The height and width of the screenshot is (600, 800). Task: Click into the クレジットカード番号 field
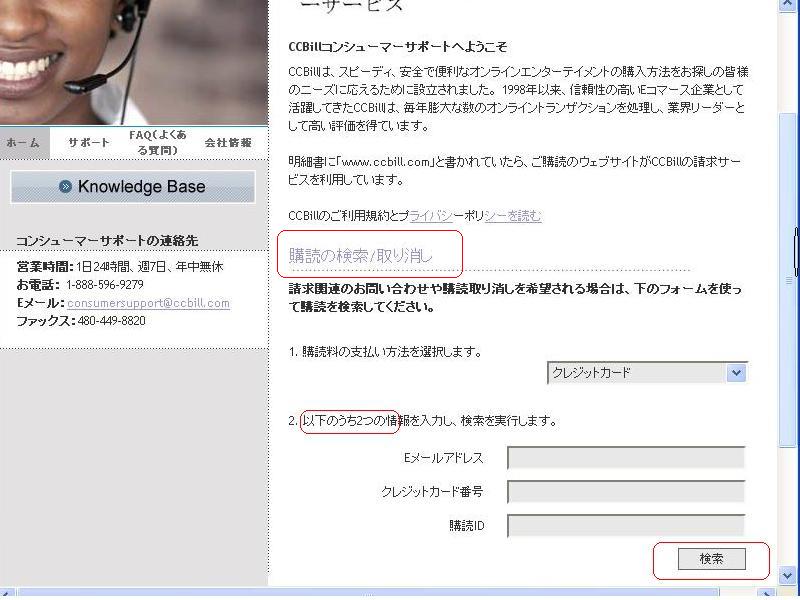625,492
